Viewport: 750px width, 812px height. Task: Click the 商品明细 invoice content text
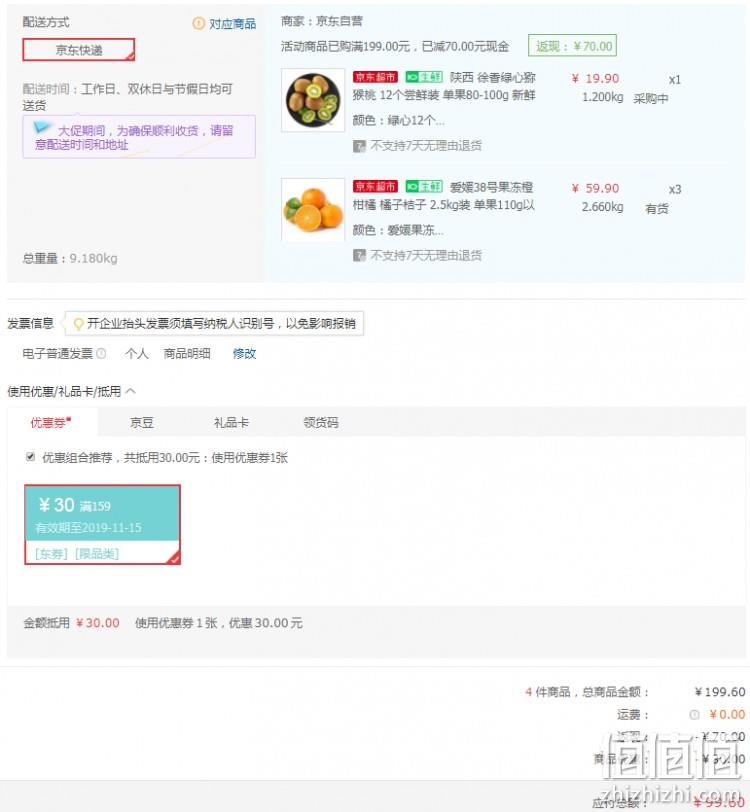[x=186, y=354]
